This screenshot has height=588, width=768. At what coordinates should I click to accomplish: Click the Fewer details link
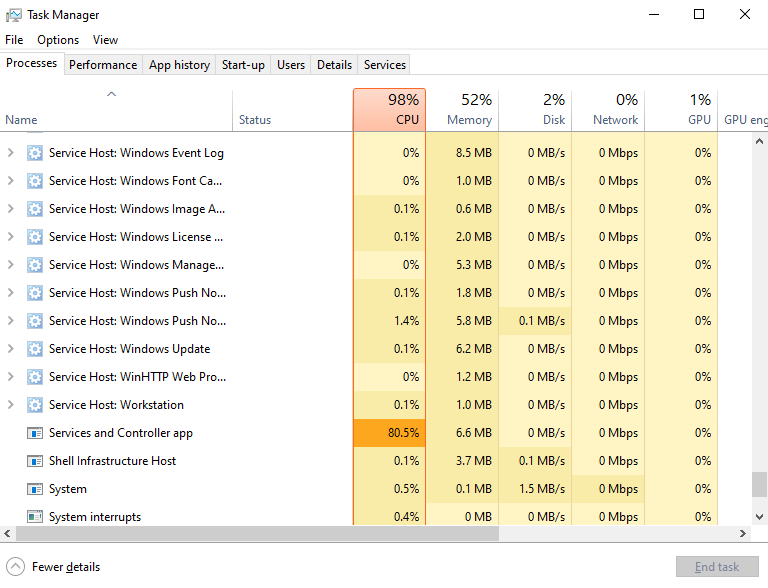[66, 567]
